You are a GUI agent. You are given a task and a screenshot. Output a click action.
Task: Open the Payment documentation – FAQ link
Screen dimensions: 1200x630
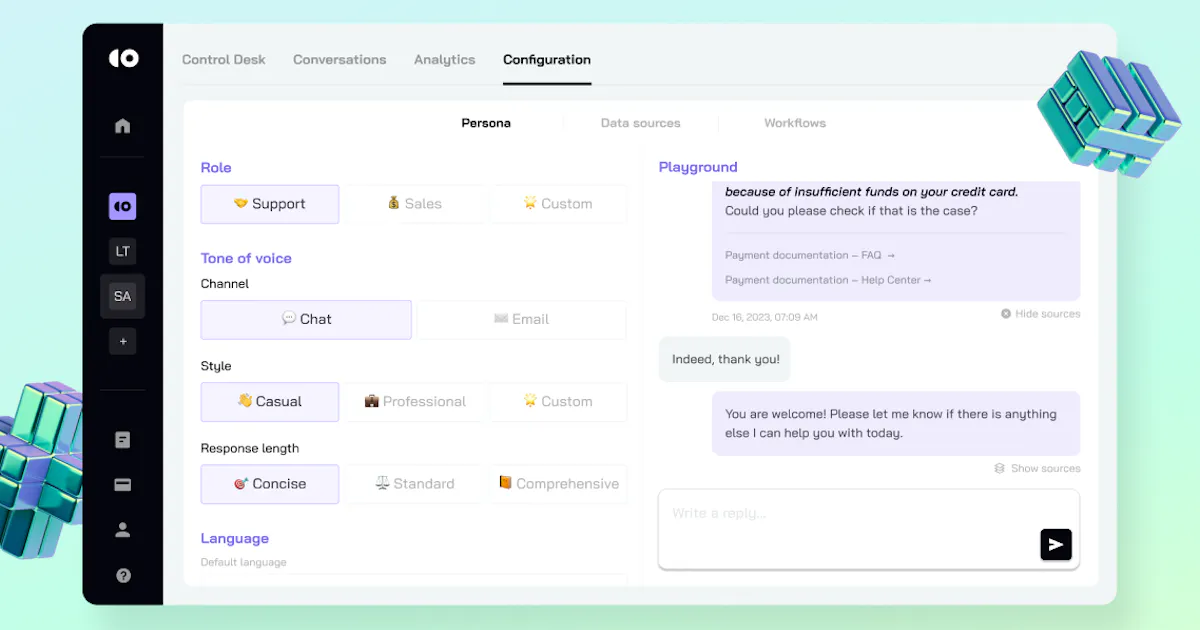tap(810, 255)
